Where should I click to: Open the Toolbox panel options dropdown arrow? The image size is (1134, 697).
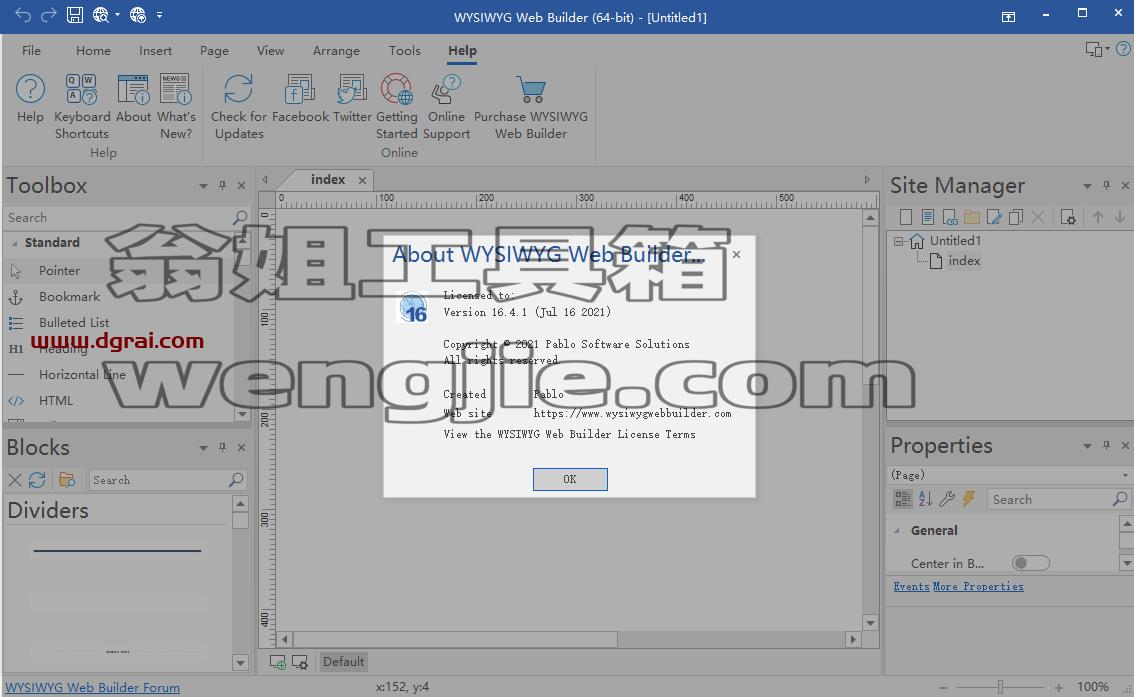point(203,186)
